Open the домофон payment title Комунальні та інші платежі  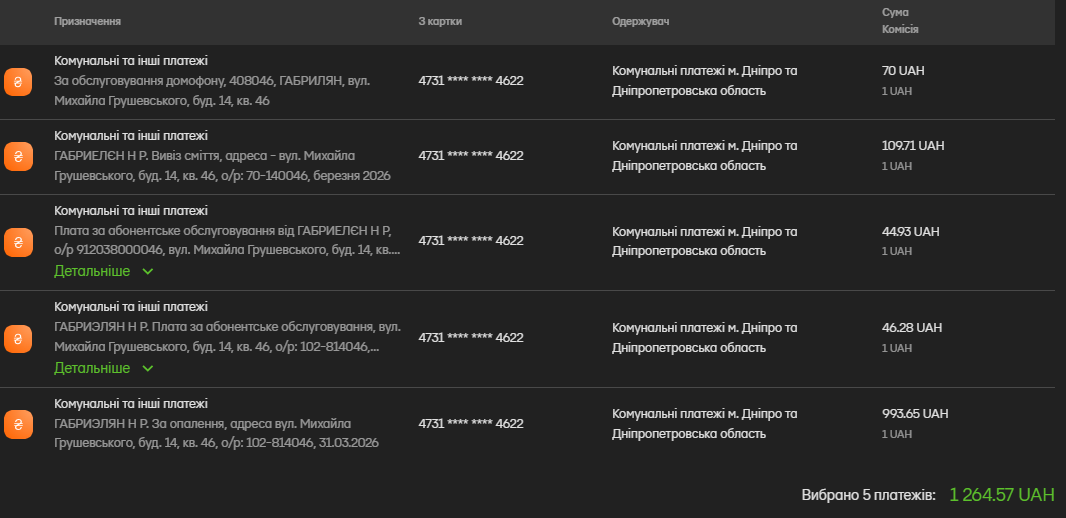click(131, 61)
